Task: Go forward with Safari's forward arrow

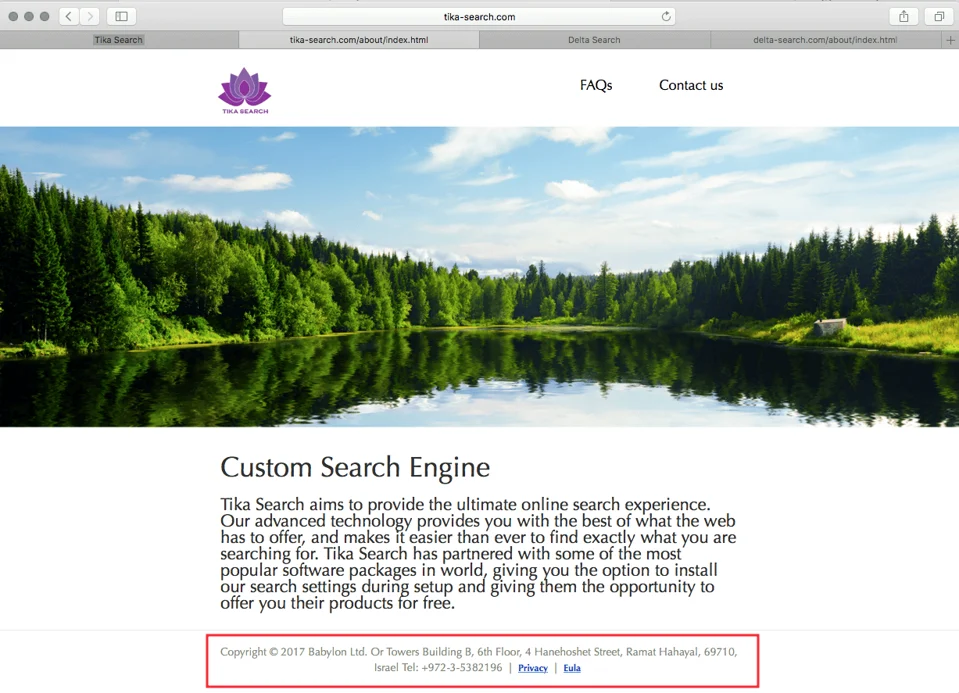Action: pos(89,17)
